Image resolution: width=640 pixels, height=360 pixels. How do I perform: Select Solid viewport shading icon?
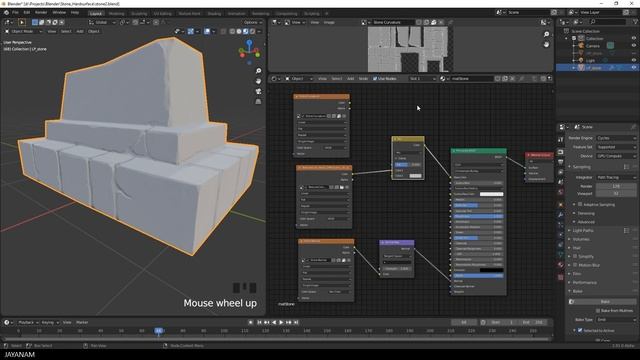tap(239, 31)
